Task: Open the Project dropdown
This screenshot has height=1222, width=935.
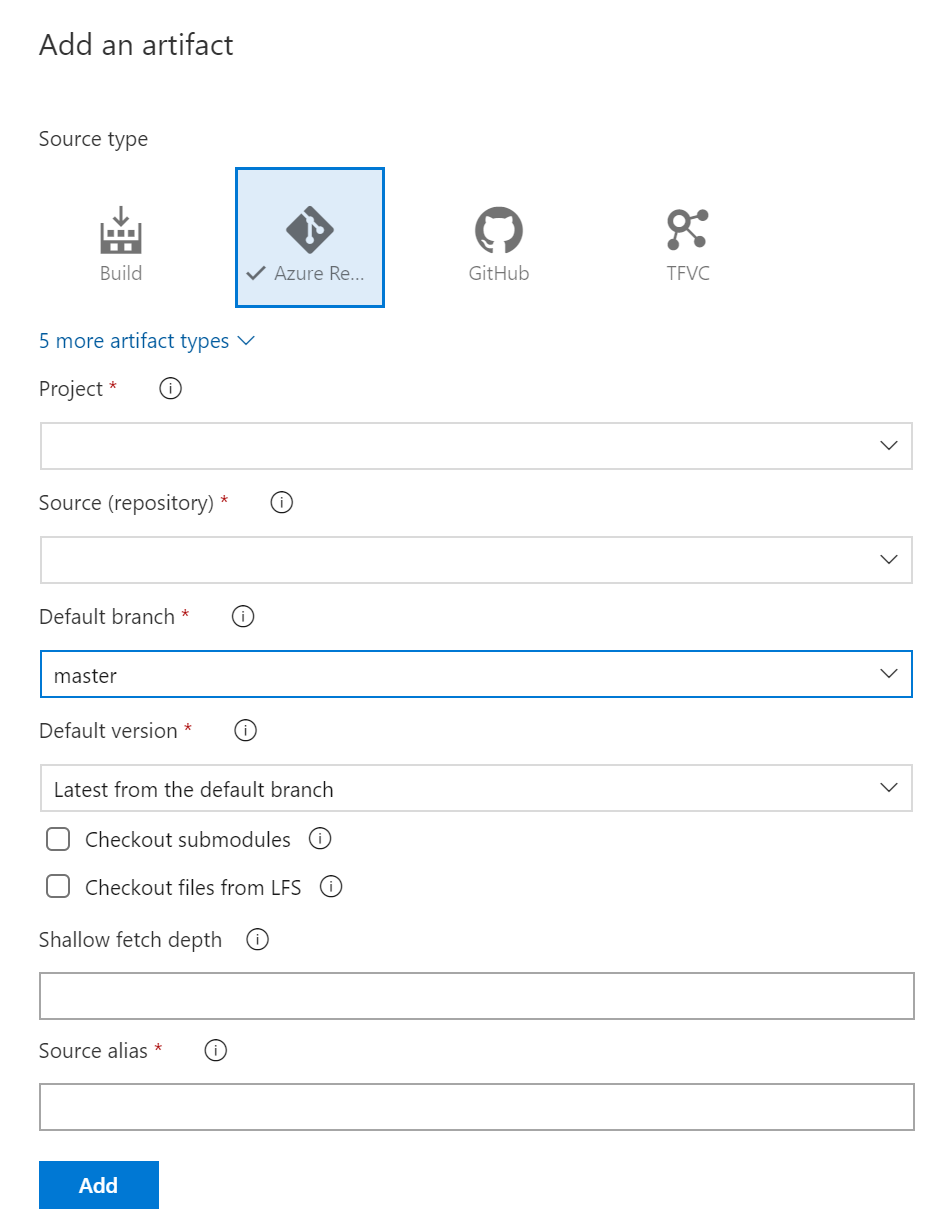Action: (x=476, y=446)
